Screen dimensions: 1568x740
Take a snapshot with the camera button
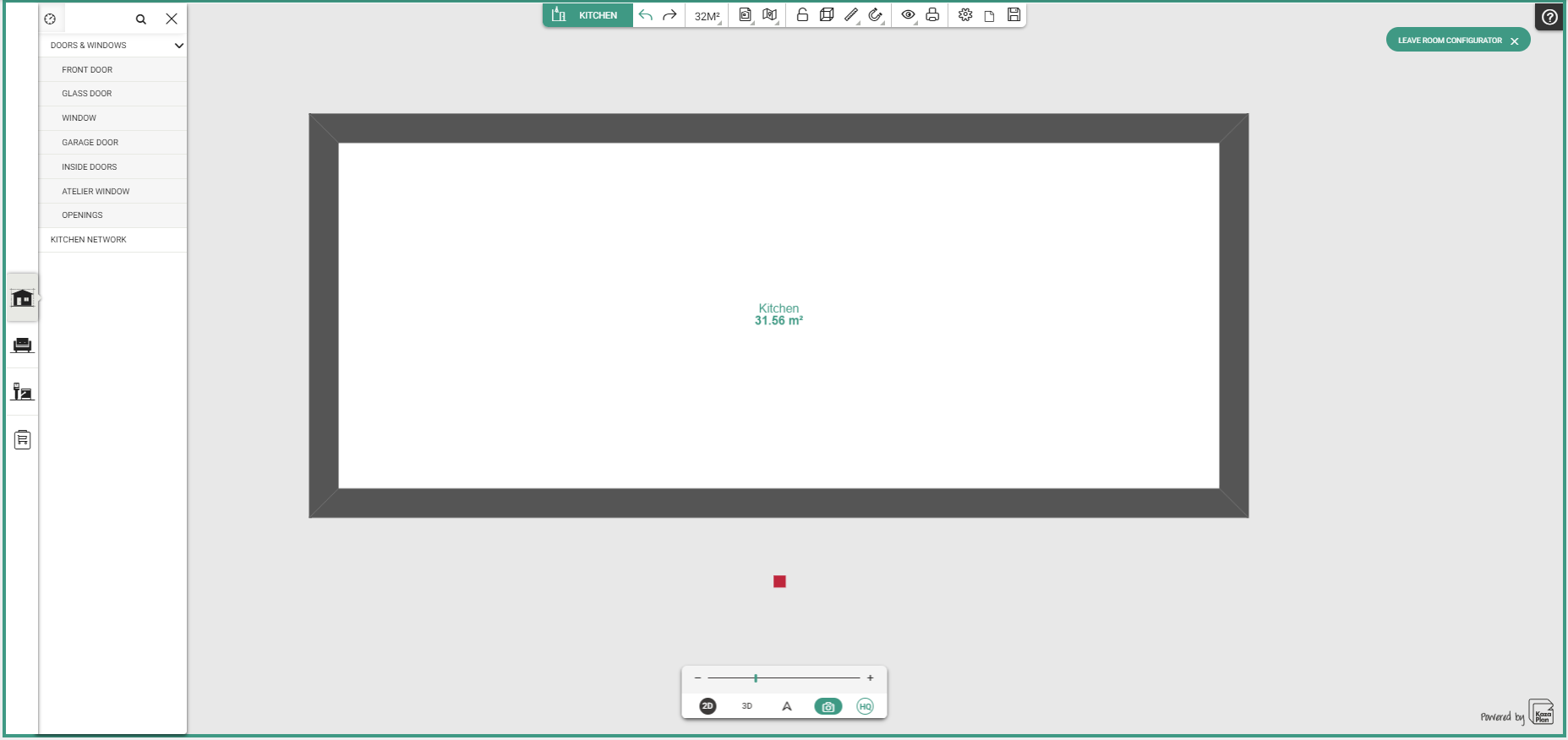click(x=828, y=706)
